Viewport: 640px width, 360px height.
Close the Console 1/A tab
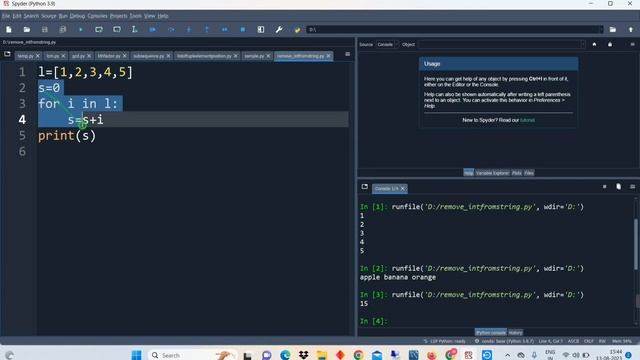point(402,189)
